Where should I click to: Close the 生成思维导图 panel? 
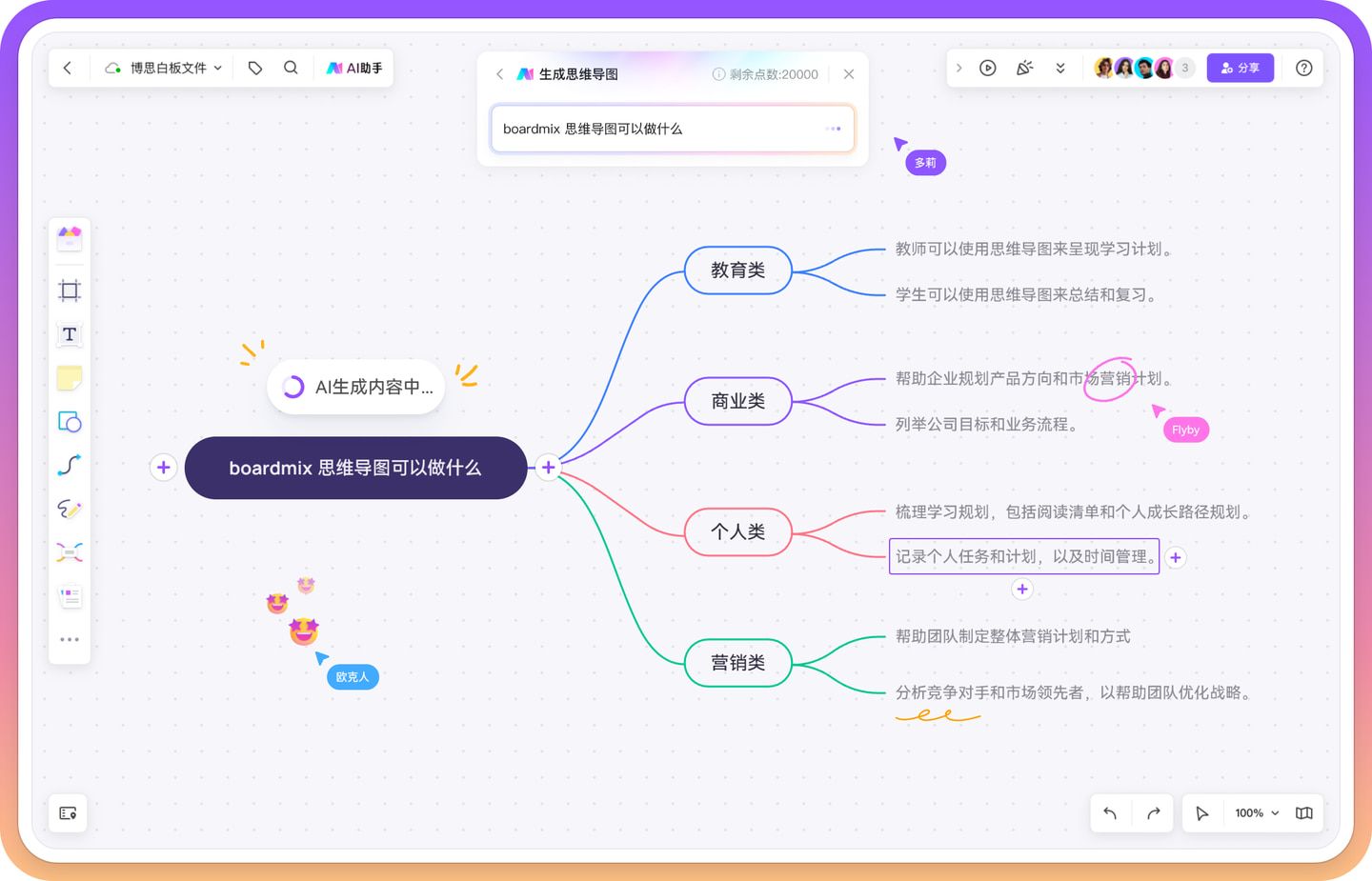click(849, 74)
